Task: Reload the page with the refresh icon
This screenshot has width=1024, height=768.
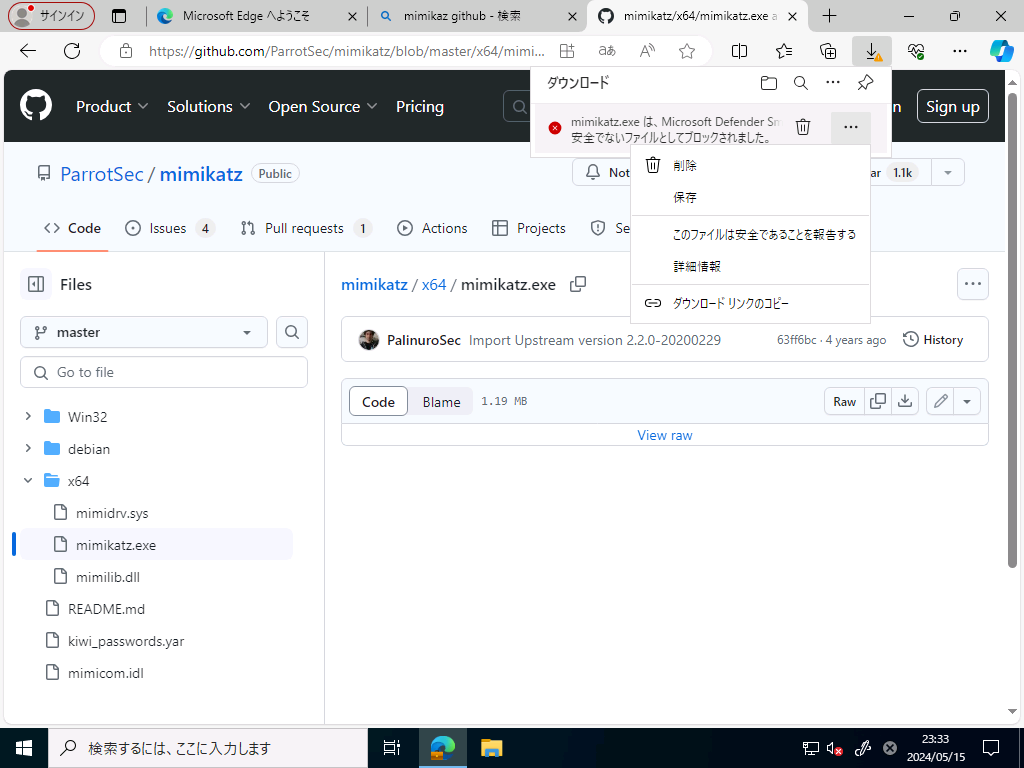Action: 72,51
